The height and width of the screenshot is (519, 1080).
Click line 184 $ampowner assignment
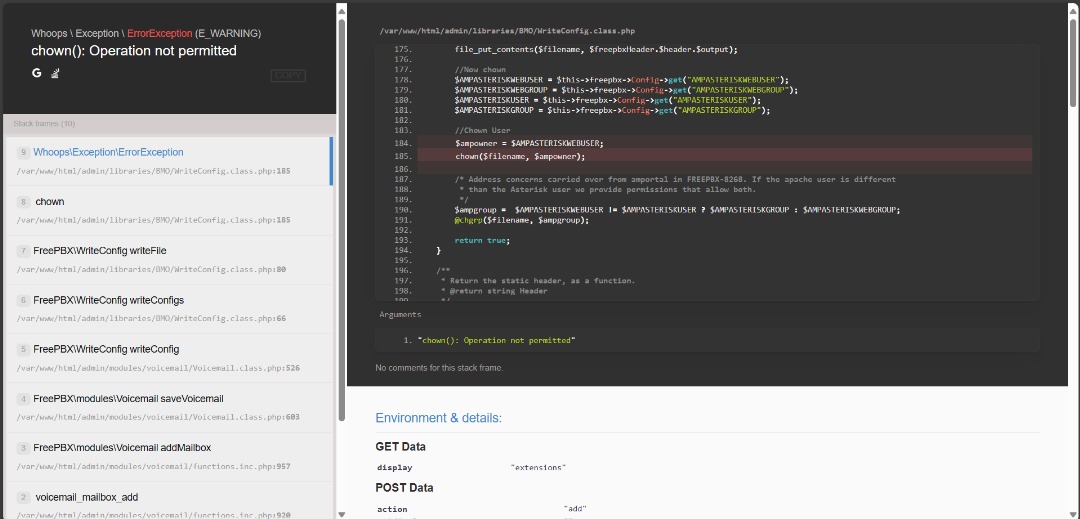[x=529, y=143]
